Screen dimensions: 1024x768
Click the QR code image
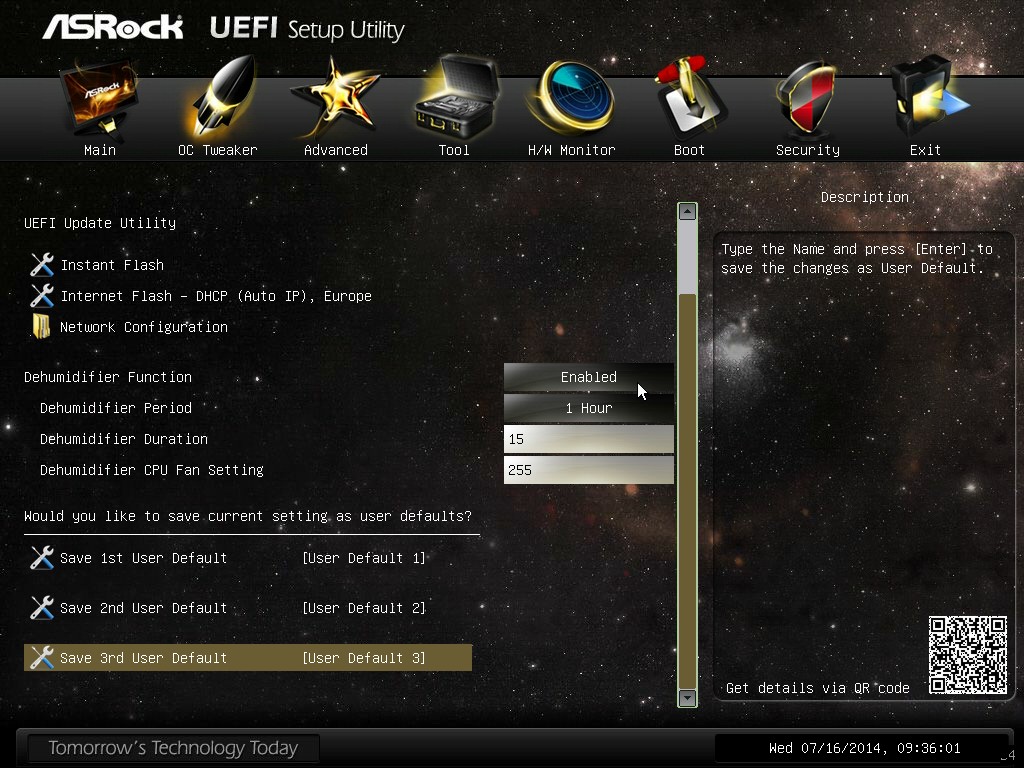click(968, 654)
